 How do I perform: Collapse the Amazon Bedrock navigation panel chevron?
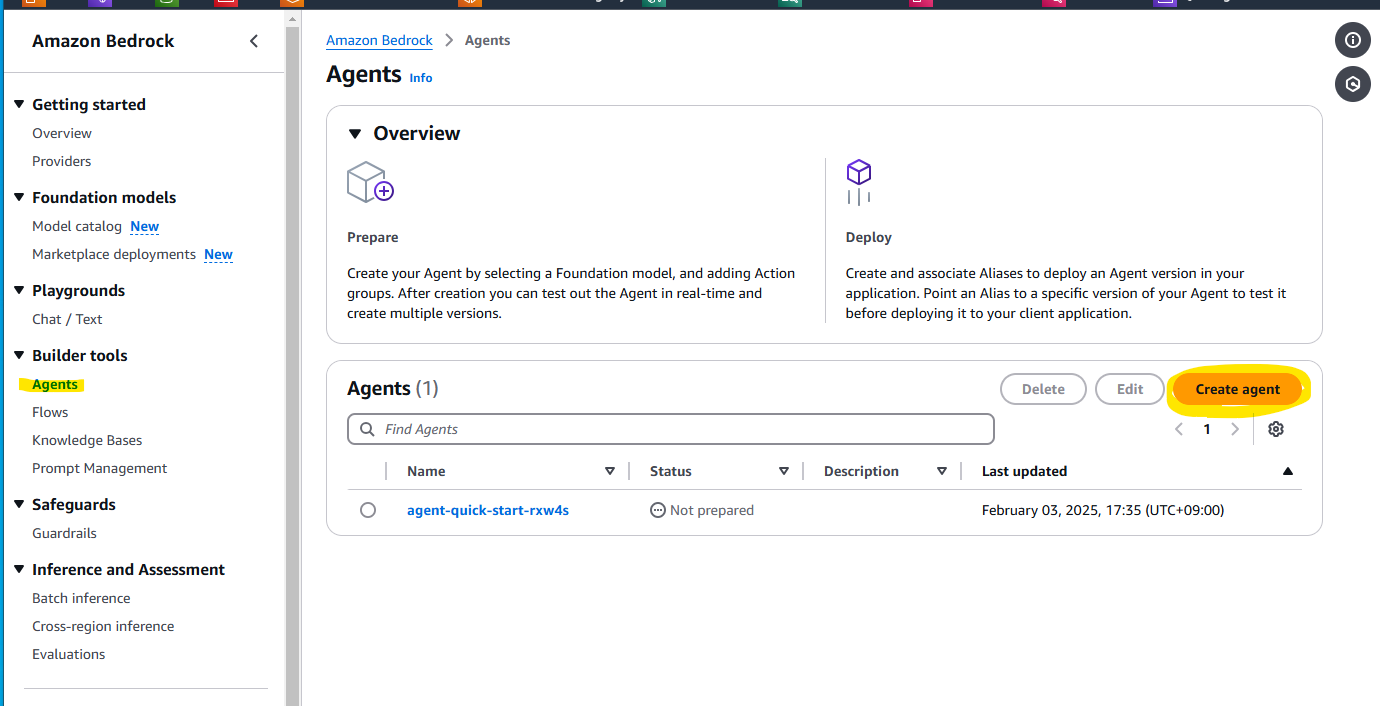click(x=253, y=41)
